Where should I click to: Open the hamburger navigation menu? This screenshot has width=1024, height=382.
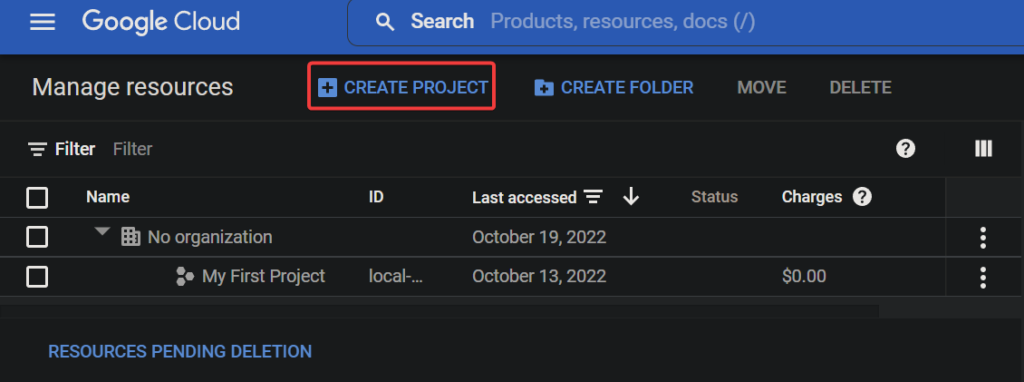point(43,22)
